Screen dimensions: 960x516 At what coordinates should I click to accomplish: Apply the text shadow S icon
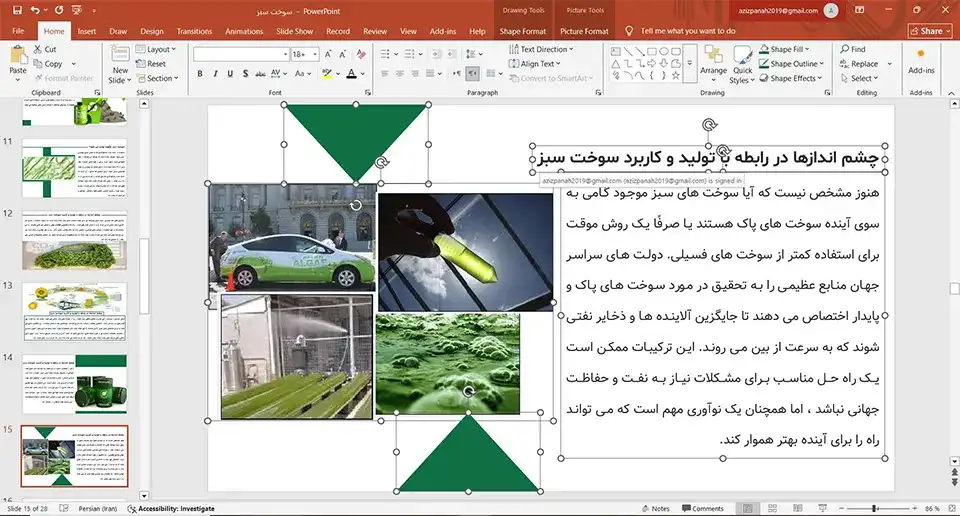(245, 73)
